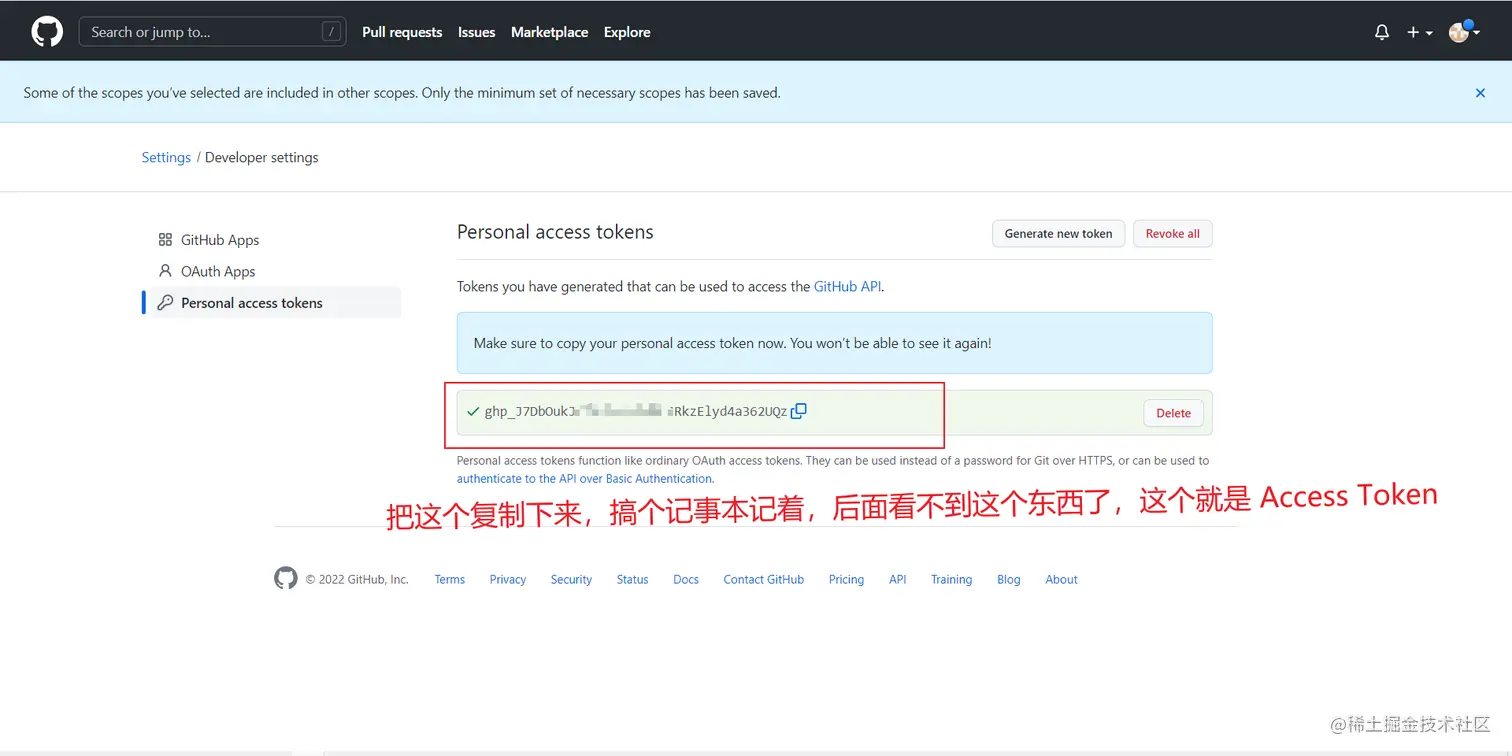Delete the generated token
The width and height of the screenshot is (1512, 756).
click(1174, 413)
